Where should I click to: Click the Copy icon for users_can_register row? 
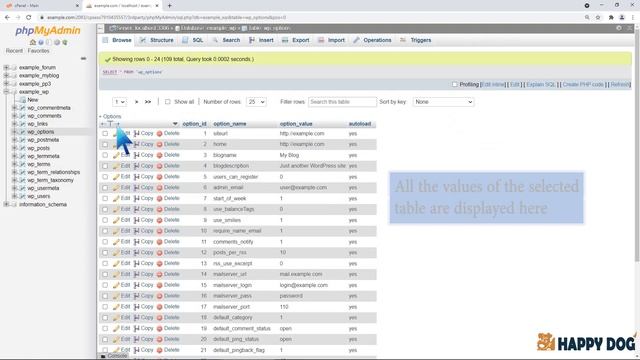[x=137, y=177]
